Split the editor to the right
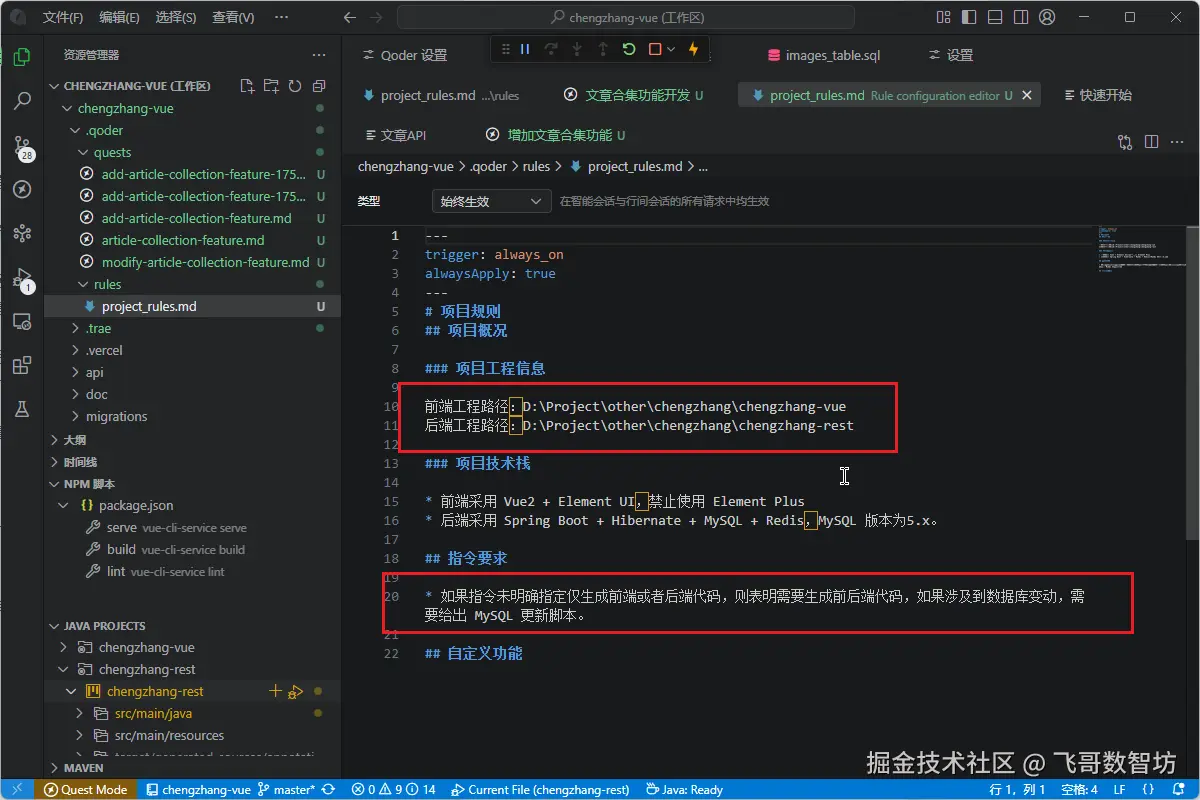1200x800 pixels. pyautogui.click(x=1151, y=142)
